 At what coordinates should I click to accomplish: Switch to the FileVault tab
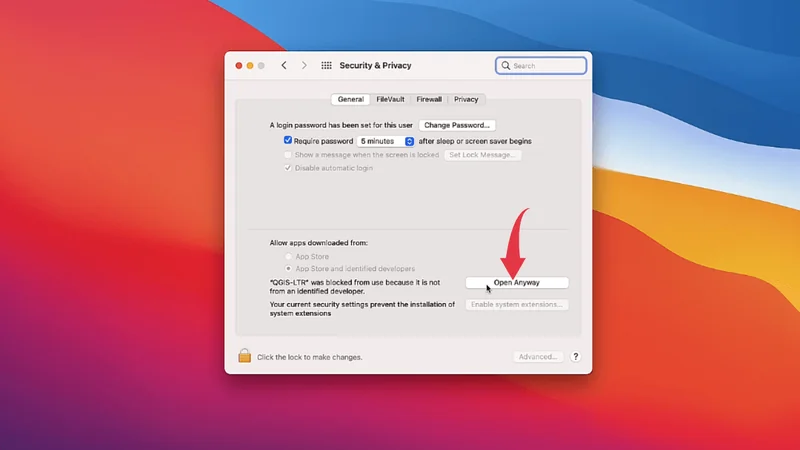390,99
